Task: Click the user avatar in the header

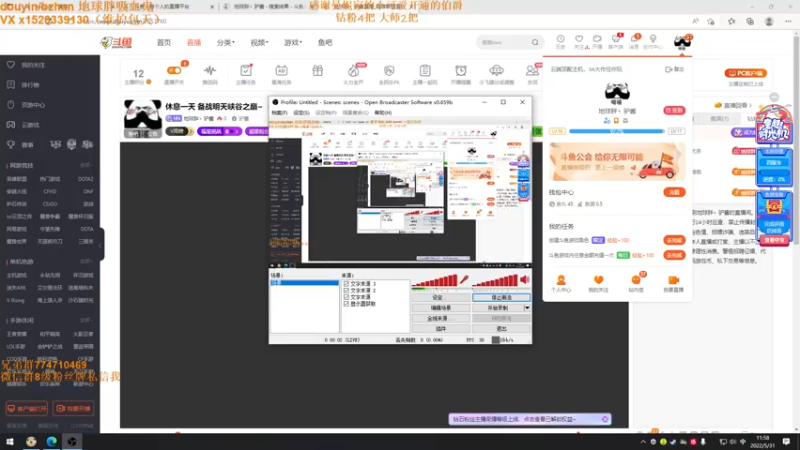Action: (x=682, y=42)
